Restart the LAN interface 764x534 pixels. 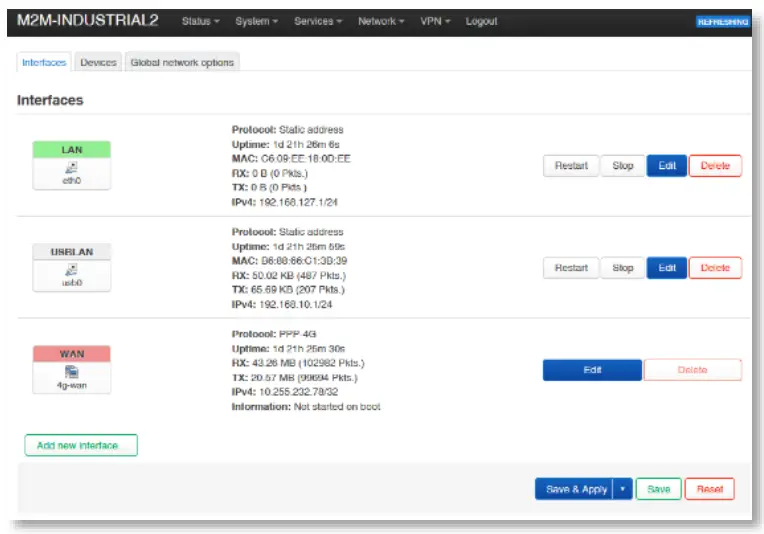point(571,166)
